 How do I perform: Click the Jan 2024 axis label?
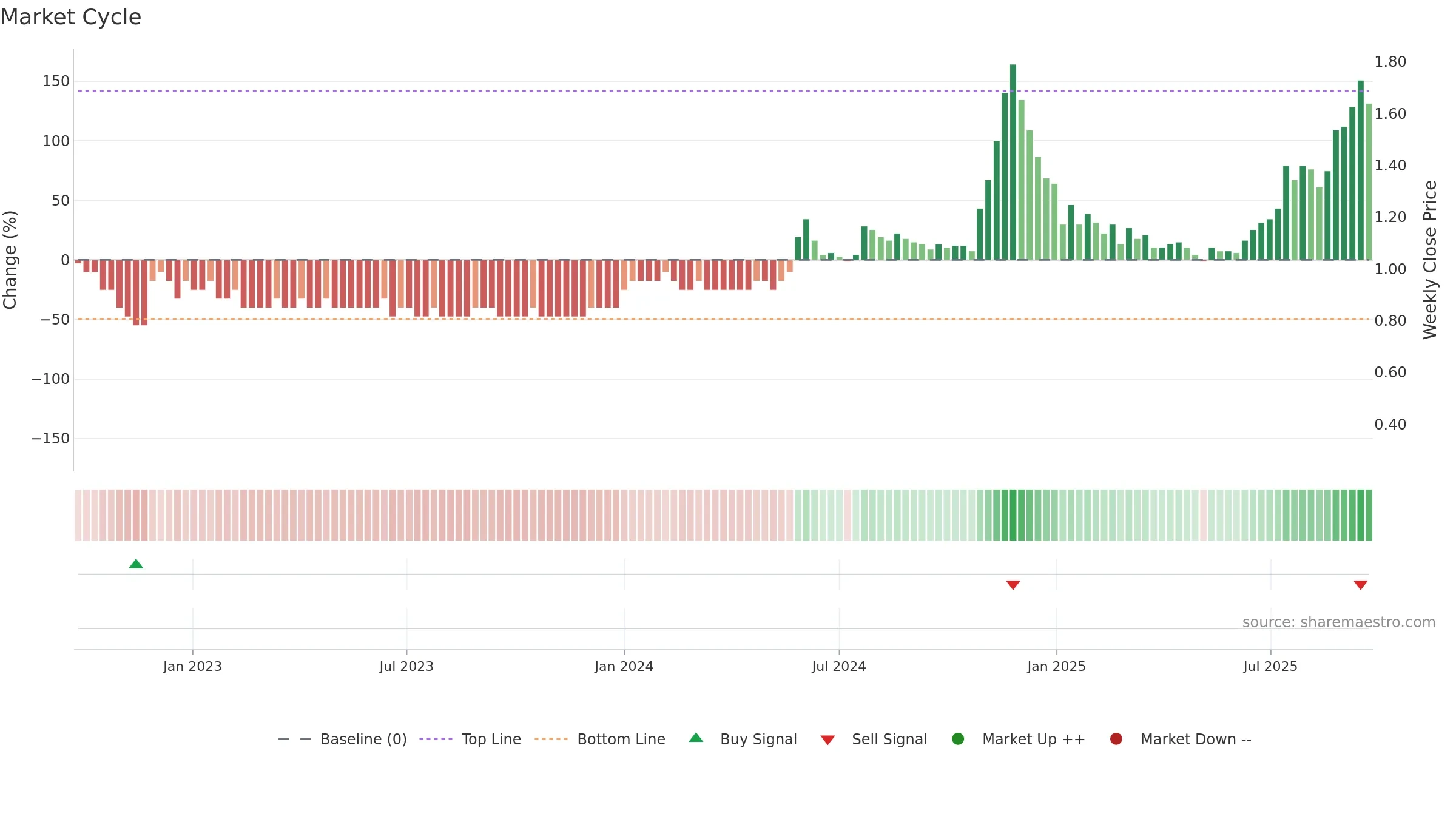pos(624,667)
